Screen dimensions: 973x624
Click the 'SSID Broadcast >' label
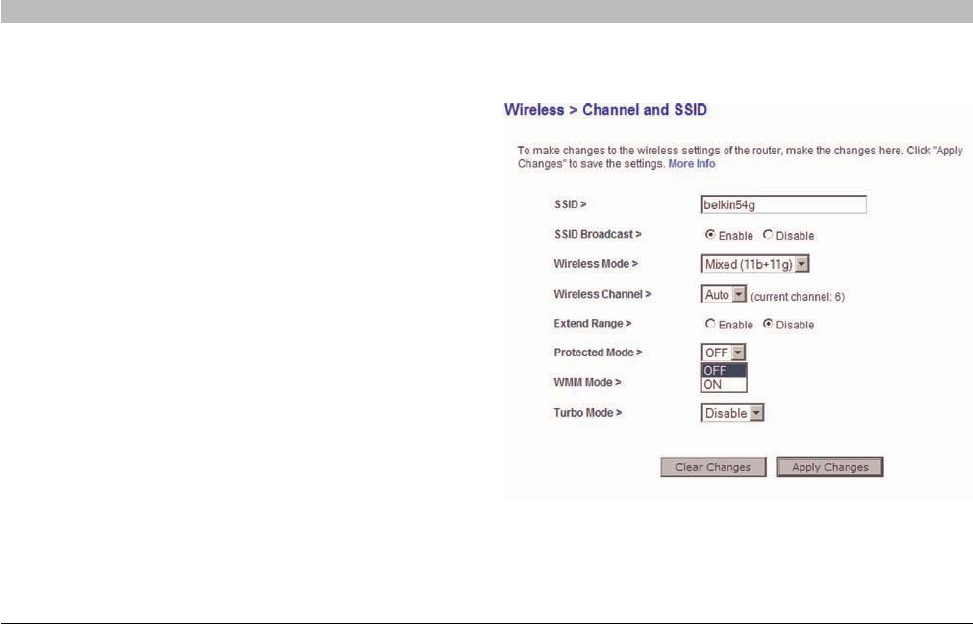[x=598, y=234]
